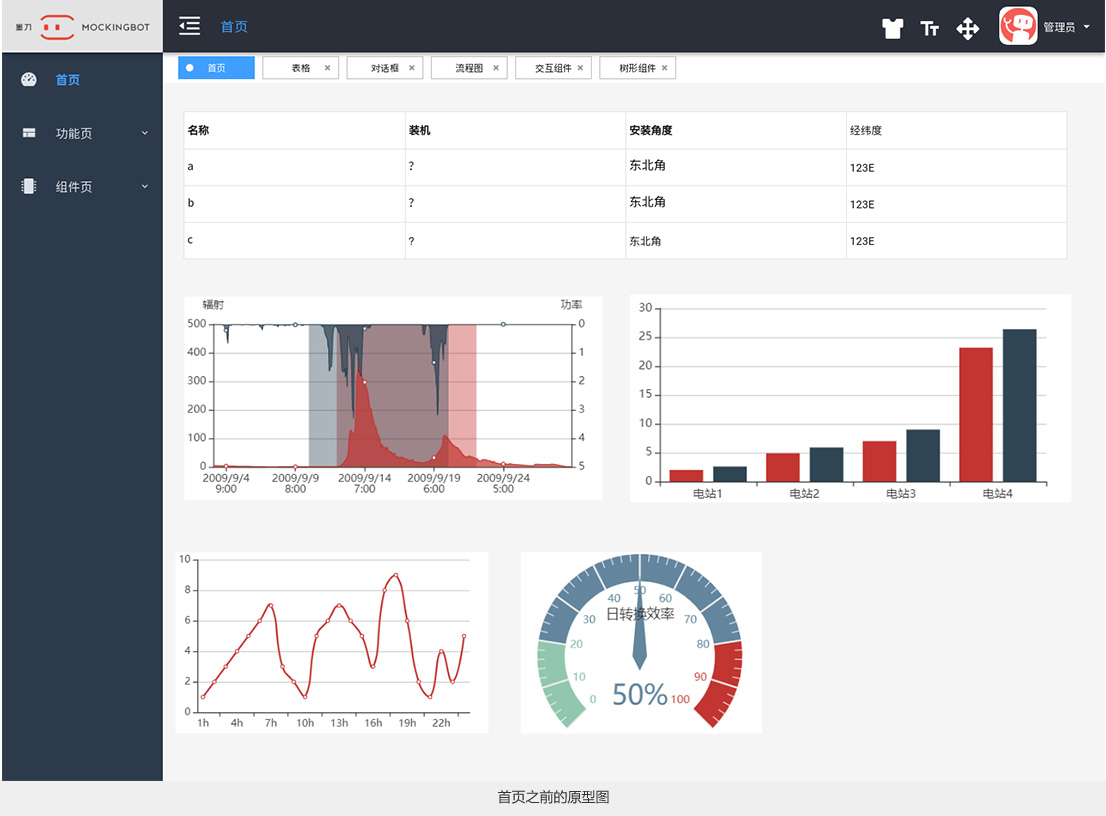Click the table icon beside 功能页
This screenshot has height=816, width=1106.
29,133
